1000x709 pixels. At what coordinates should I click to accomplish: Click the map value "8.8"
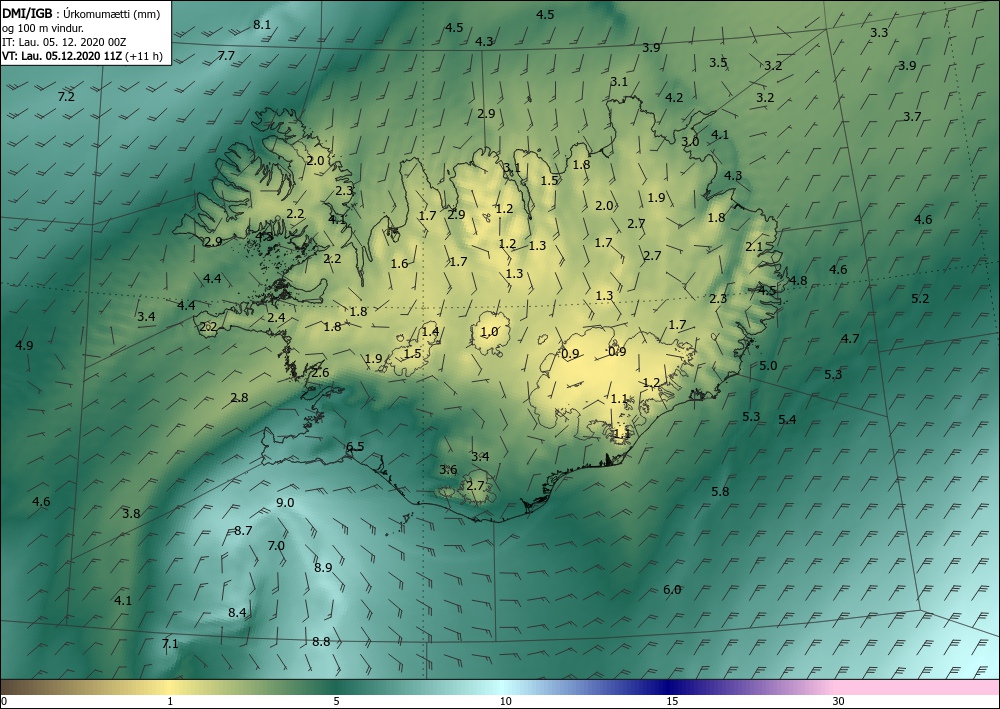[x=321, y=641]
